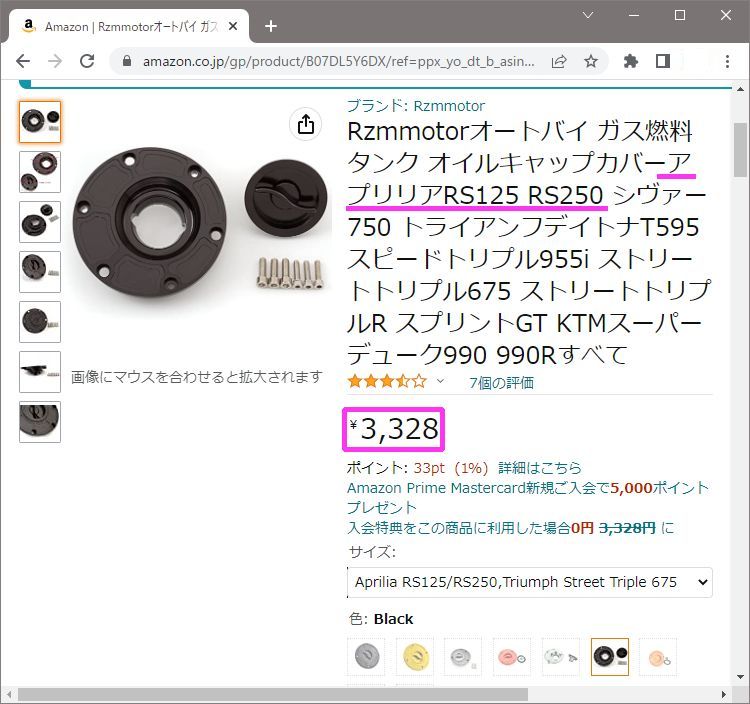Select the Amazon product tab

click(129, 26)
